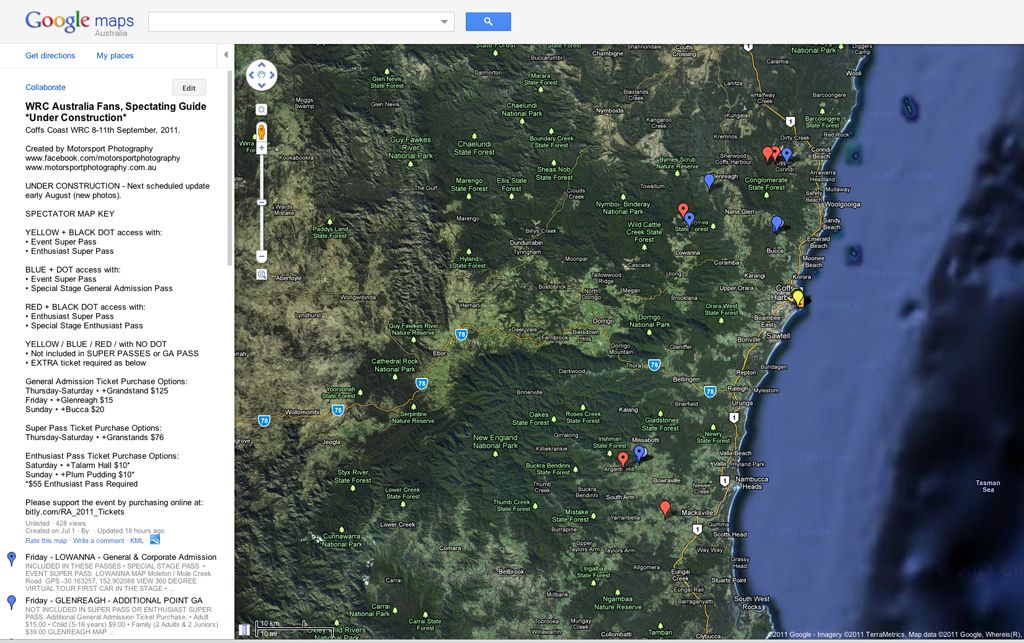The image size is (1024, 643).
Task: Click the map title "WRC Australia Fans, Spectating Guide"
Action: point(116,106)
